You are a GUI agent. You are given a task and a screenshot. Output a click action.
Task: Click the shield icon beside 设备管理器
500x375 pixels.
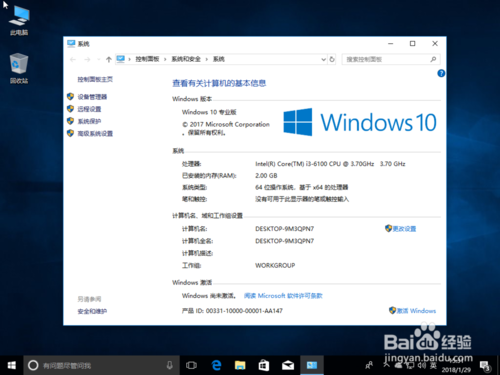[70, 97]
